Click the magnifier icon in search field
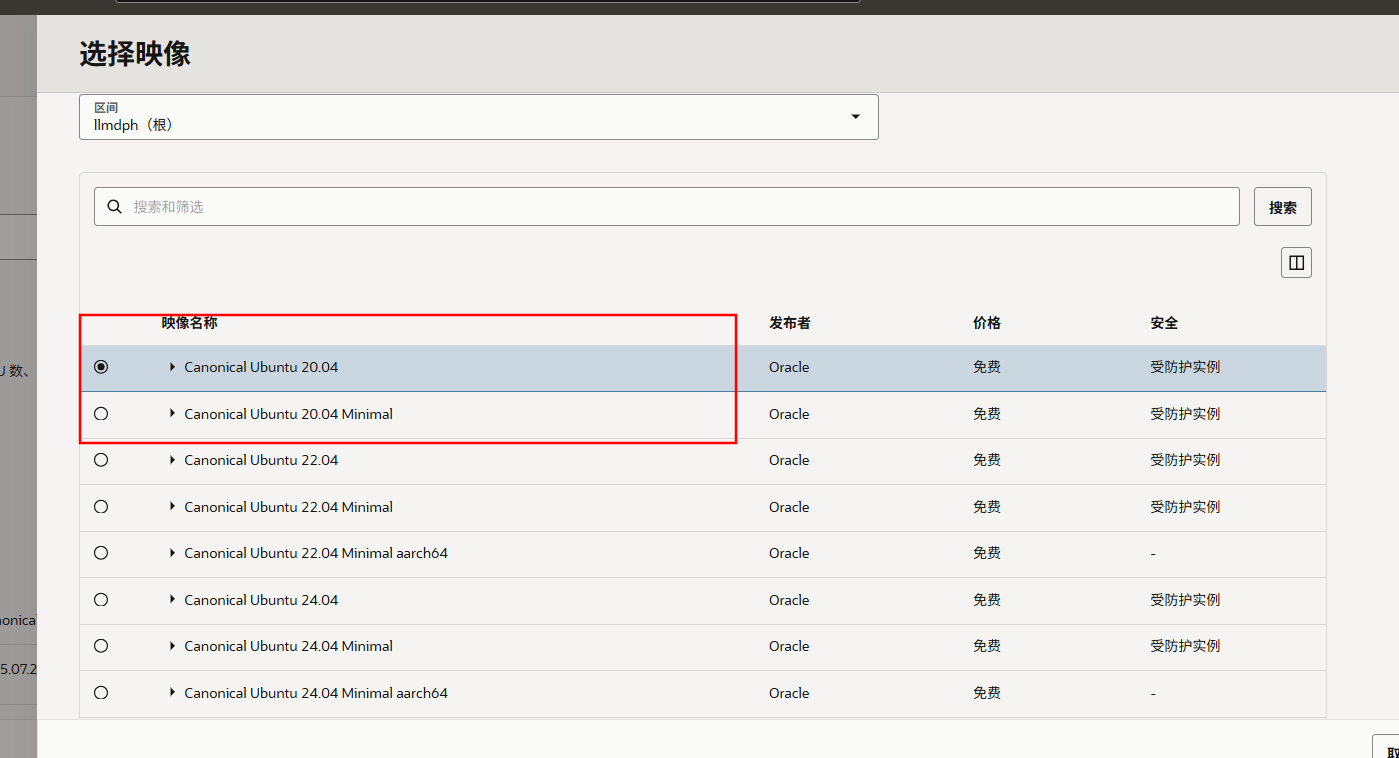The height and width of the screenshot is (758, 1399). tap(115, 207)
